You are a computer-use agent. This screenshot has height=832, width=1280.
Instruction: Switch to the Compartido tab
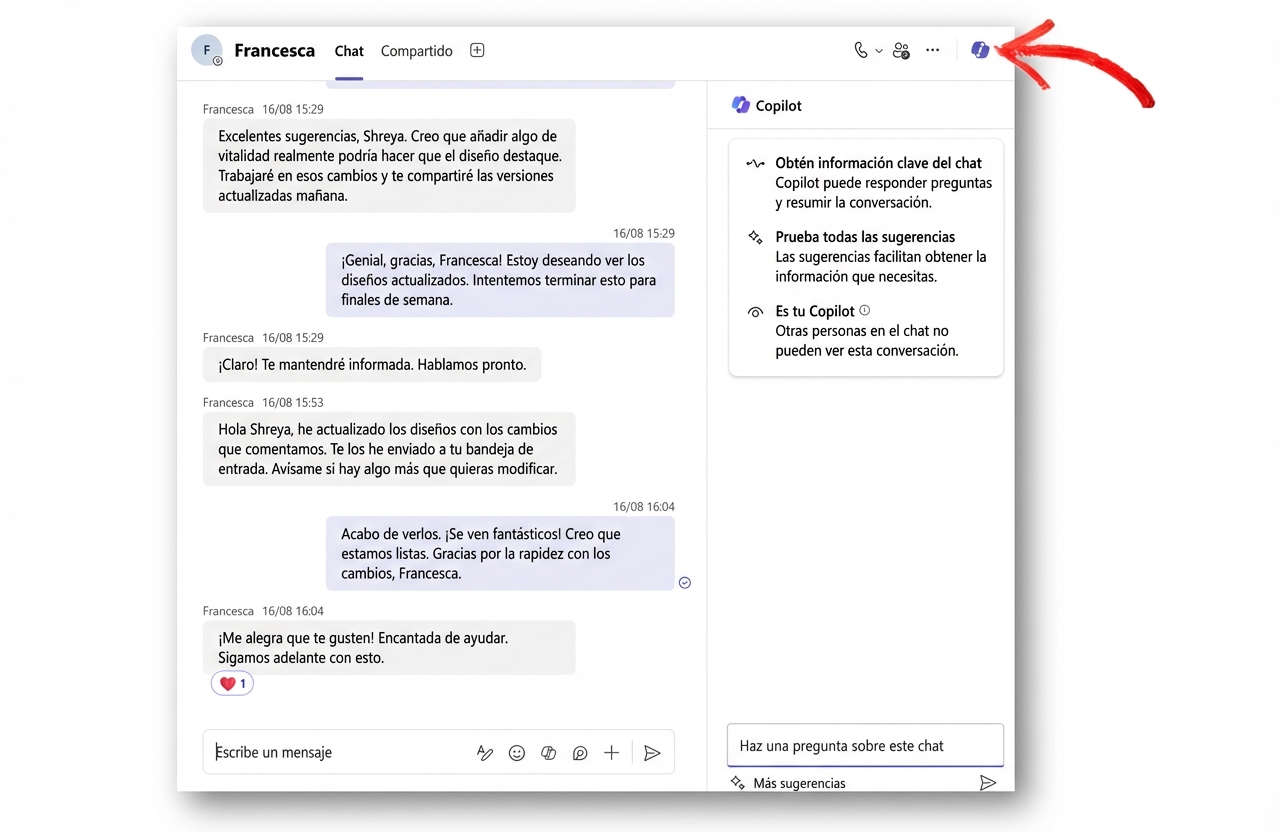(x=416, y=50)
